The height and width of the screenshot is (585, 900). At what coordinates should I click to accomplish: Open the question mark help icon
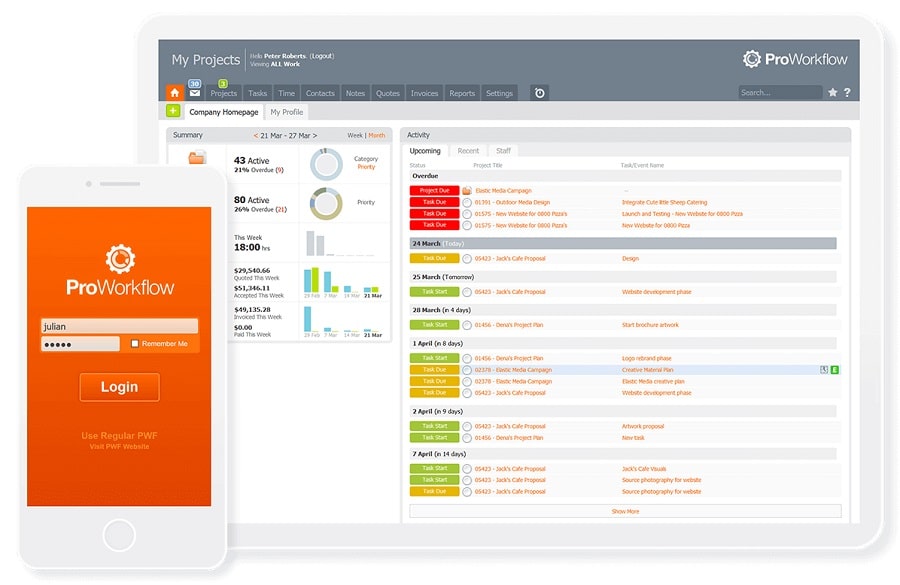tap(847, 92)
